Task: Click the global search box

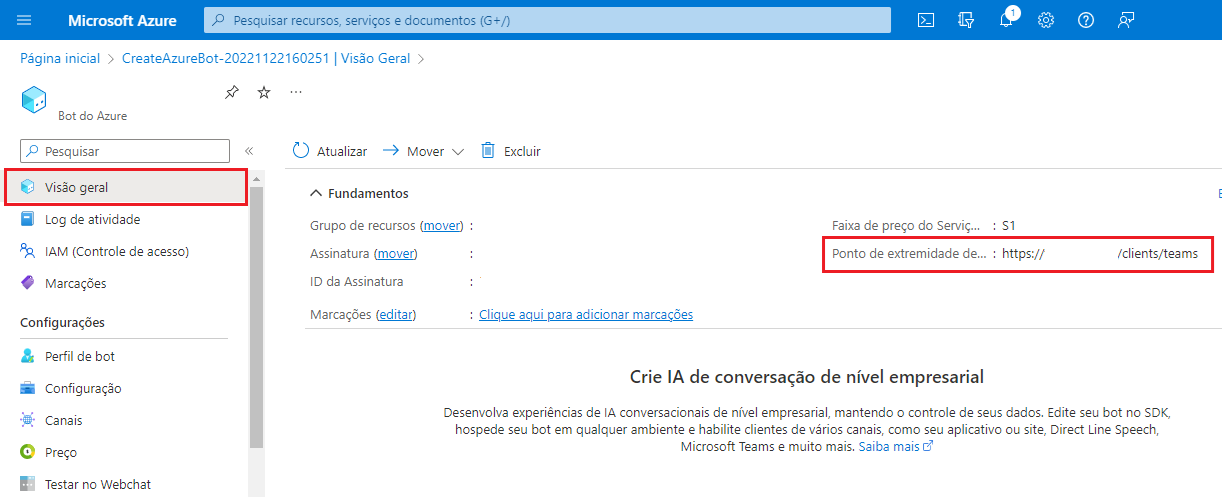Action: (547, 20)
